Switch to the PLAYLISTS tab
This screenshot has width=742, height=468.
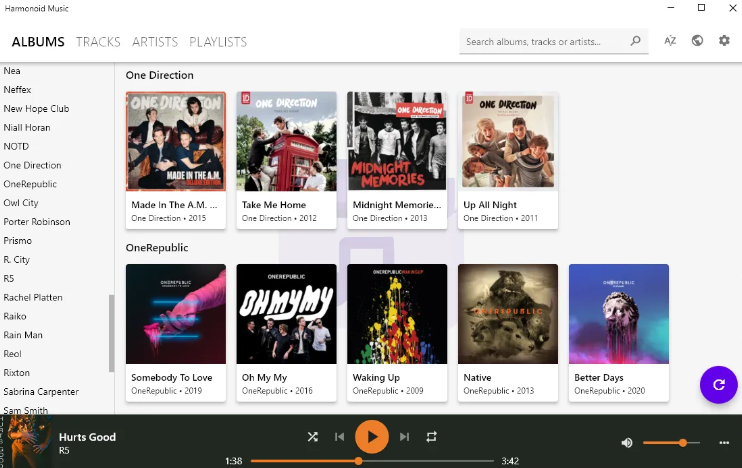(218, 42)
